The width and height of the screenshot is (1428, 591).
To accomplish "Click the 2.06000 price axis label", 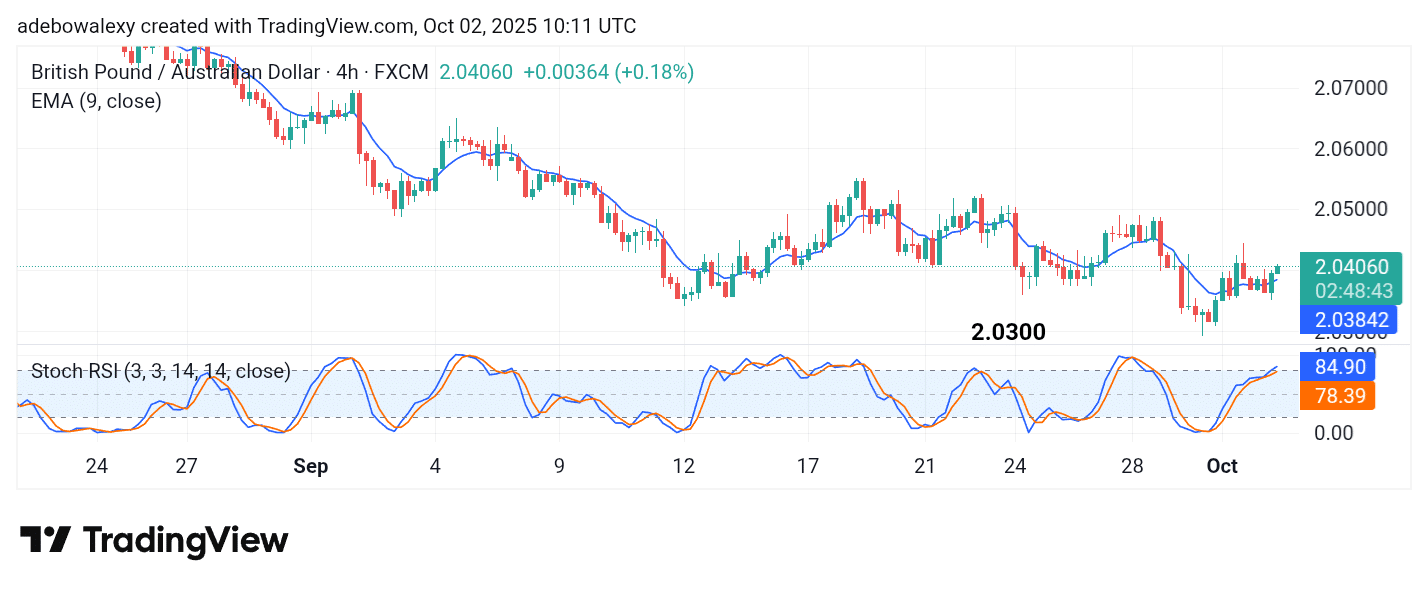I will pos(1350,149).
